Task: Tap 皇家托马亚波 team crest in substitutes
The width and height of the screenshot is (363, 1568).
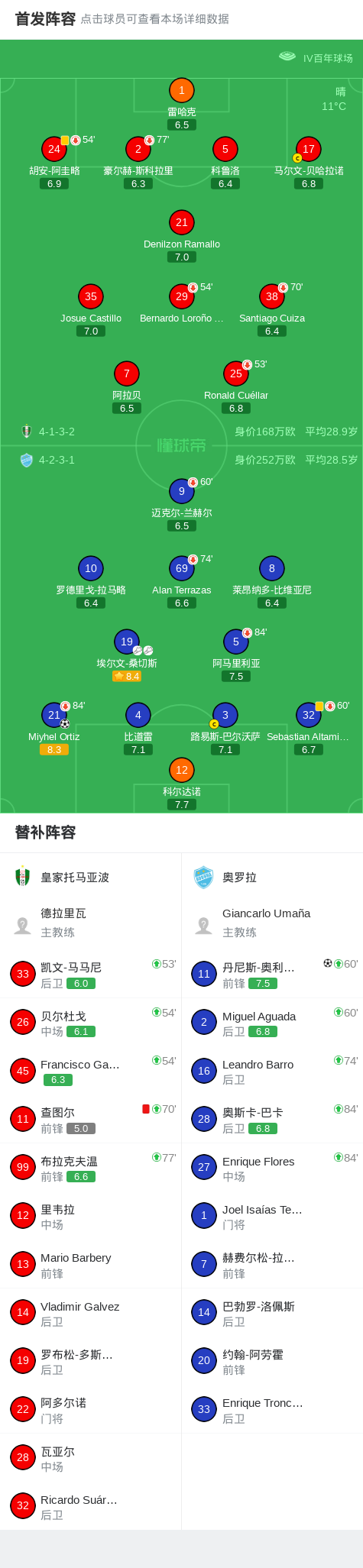Action: (x=22, y=877)
